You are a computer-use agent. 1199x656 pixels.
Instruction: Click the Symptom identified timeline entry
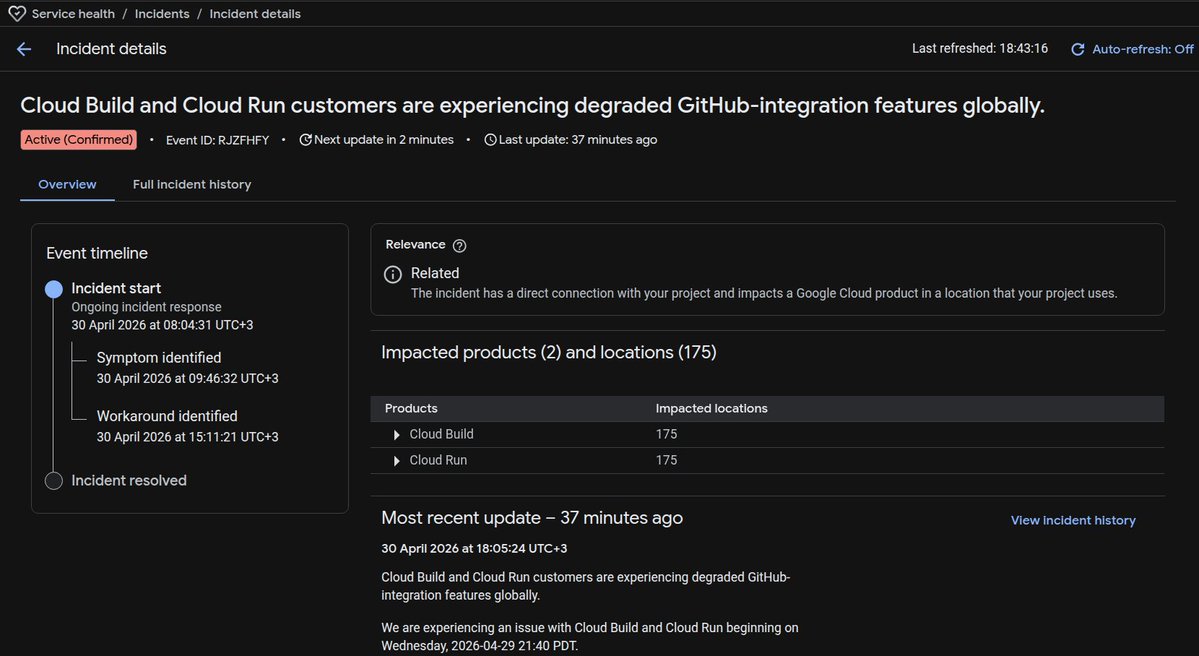[159, 358]
